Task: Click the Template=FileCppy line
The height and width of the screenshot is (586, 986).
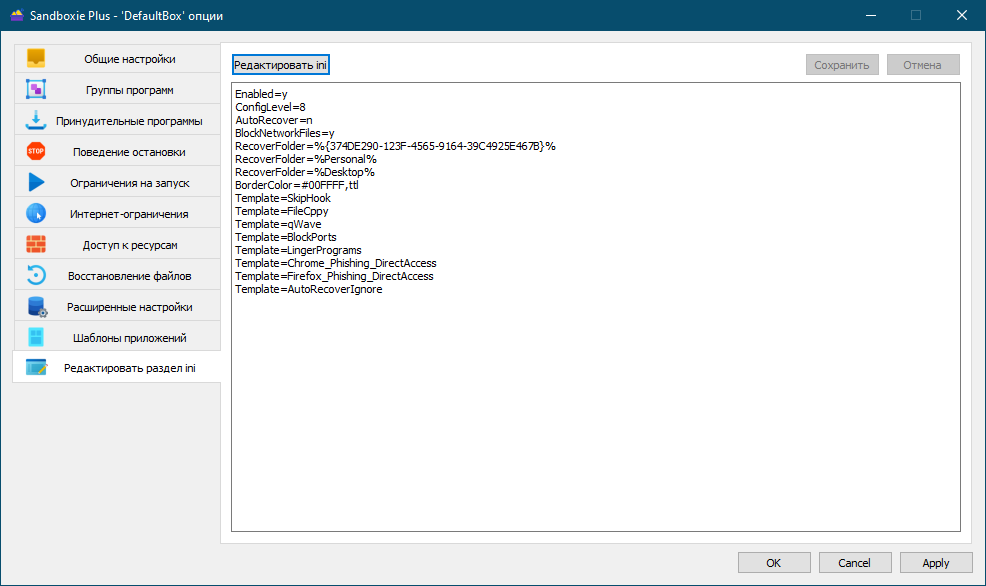Action: 281,211
